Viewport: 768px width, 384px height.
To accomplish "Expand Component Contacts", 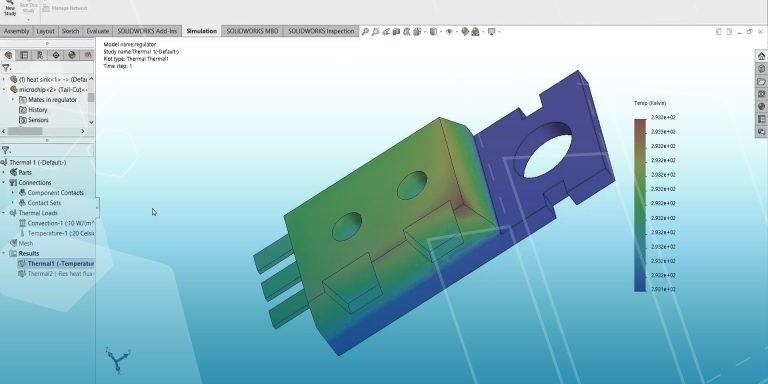I will click(x=13, y=192).
